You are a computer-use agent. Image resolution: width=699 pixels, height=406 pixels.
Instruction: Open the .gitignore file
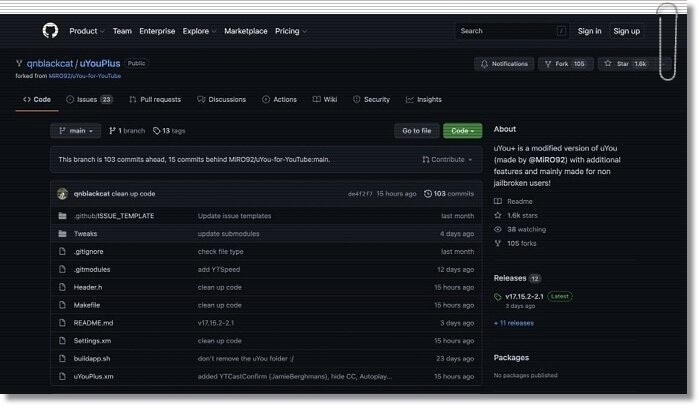point(88,251)
